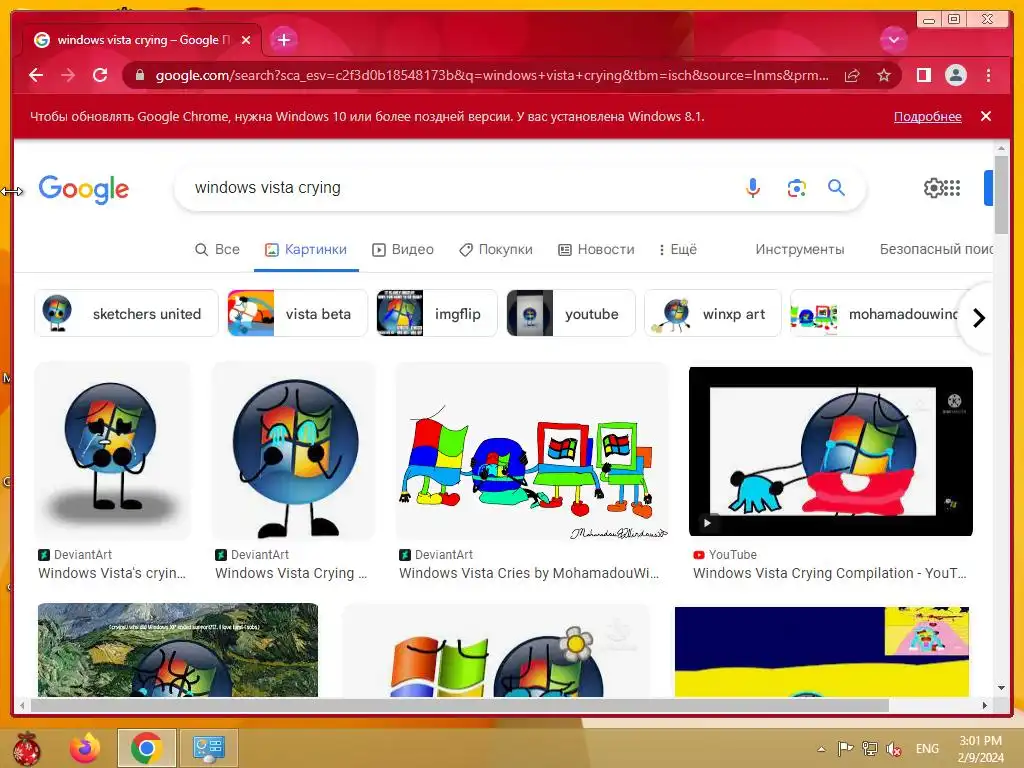This screenshot has width=1024, height=768.
Task: Expand the 'Ещё' more menu
Action: click(677, 249)
